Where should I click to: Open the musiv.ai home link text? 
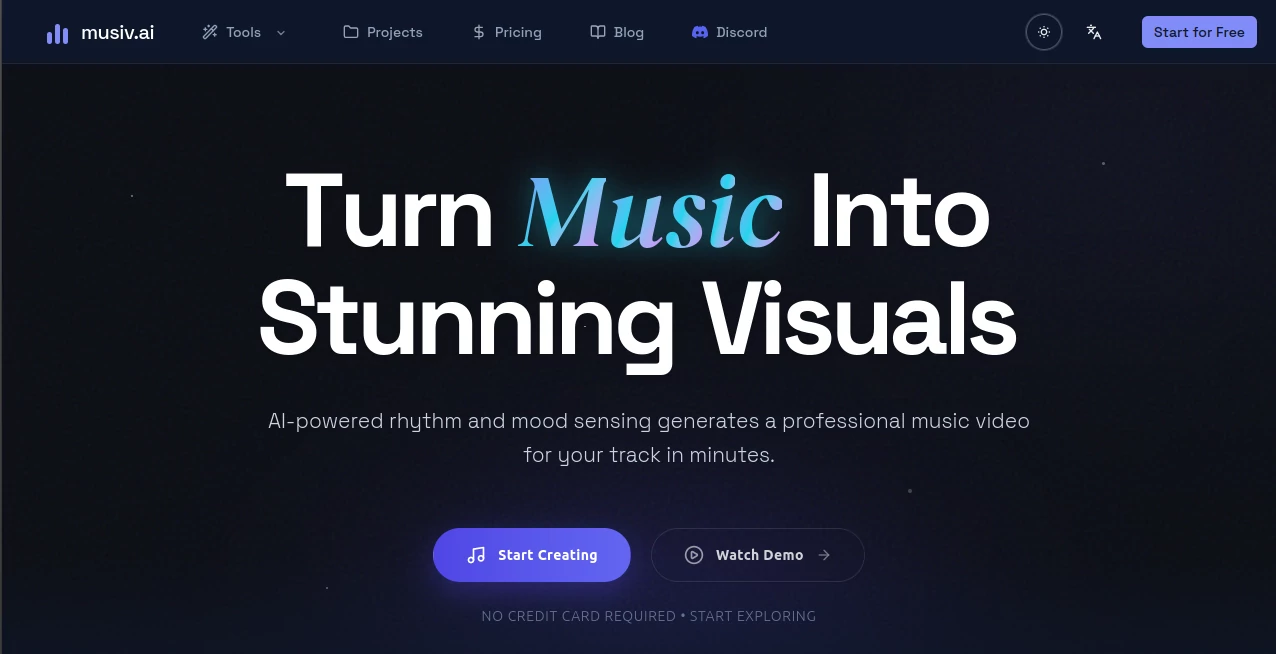click(x=117, y=32)
